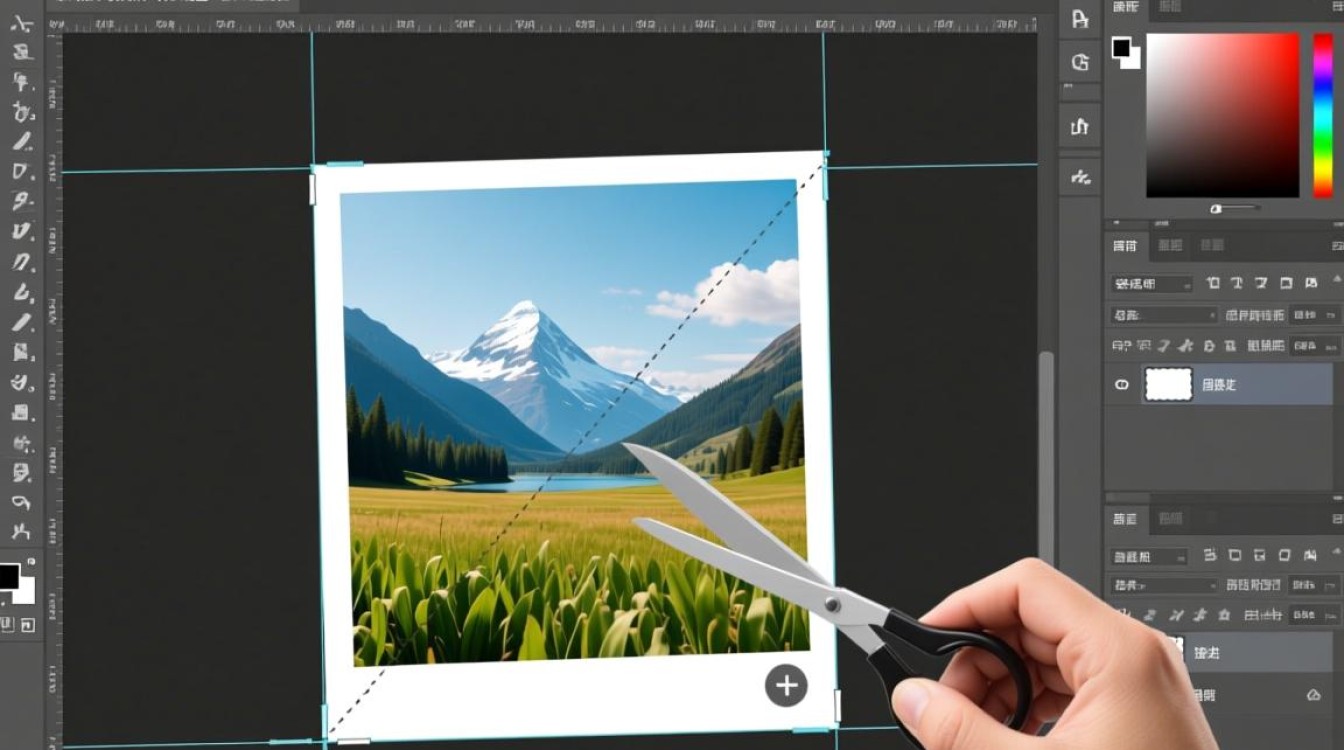
Task: Open the blend mode dropdown in upper layers panel
Action: pyautogui.click(x=1165, y=315)
